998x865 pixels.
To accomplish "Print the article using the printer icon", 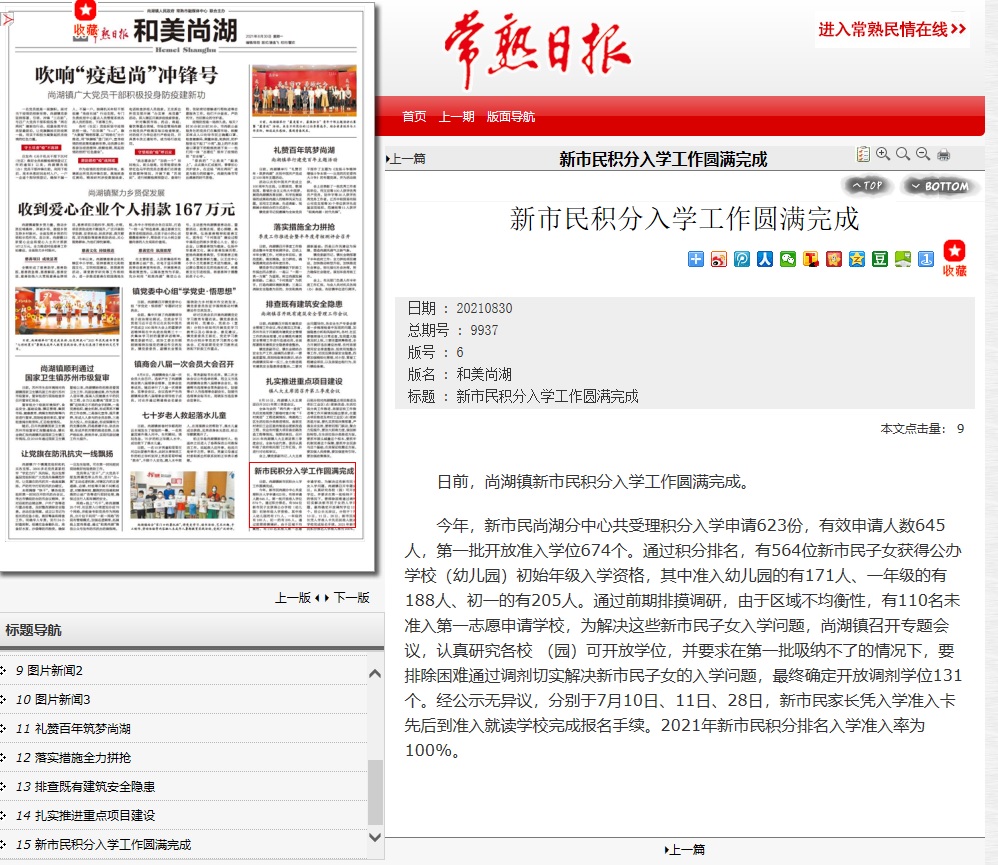I will coord(943,154).
